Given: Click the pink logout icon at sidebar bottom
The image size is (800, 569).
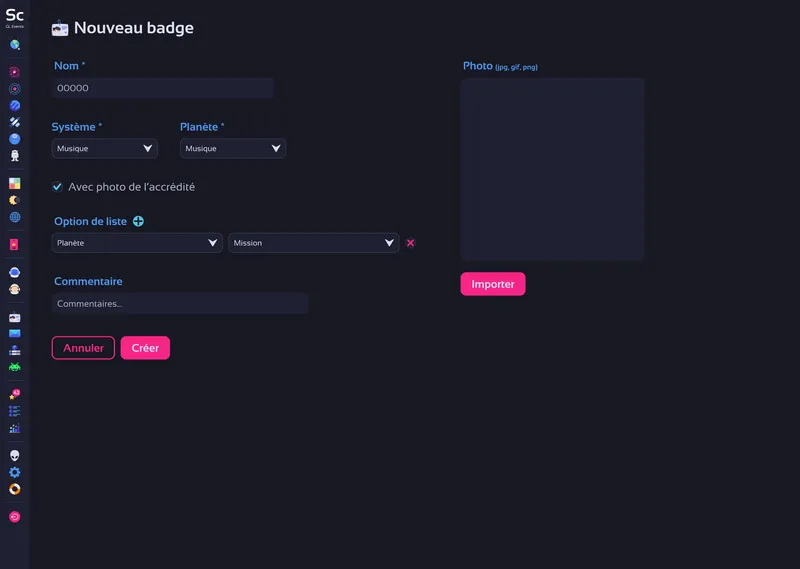Looking at the screenshot, I should point(15,517).
